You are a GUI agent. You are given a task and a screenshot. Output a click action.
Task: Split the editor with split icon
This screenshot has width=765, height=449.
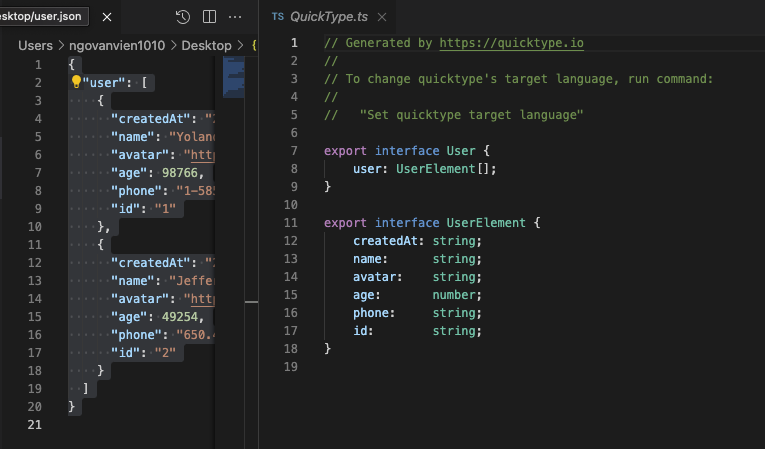pyautogui.click(x=209, y=17)
